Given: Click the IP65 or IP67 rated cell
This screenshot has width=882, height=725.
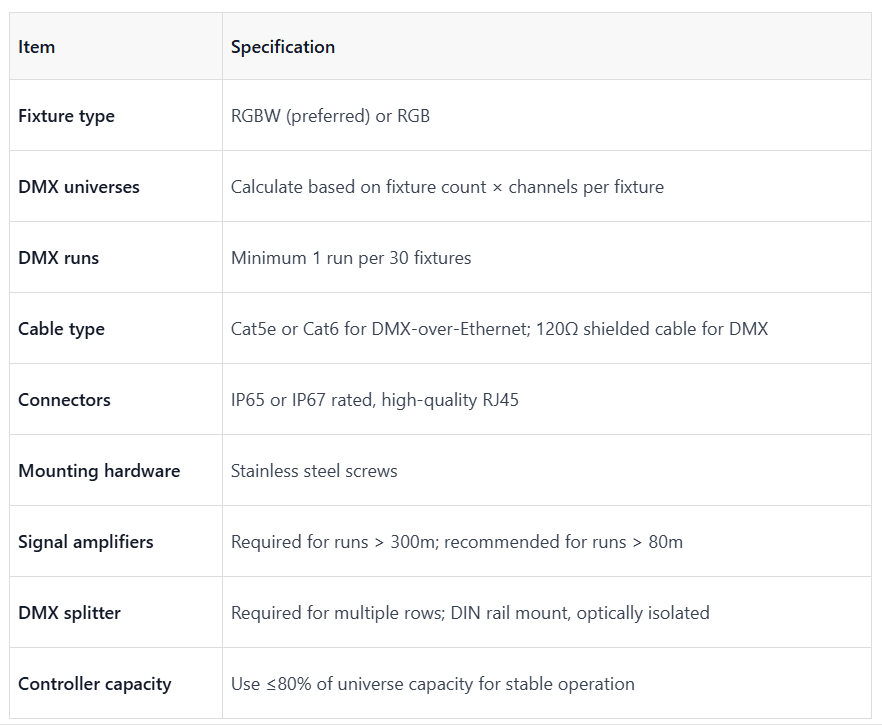Looking at the screenshot, I should pyautogui.click(x=375, y=400).
